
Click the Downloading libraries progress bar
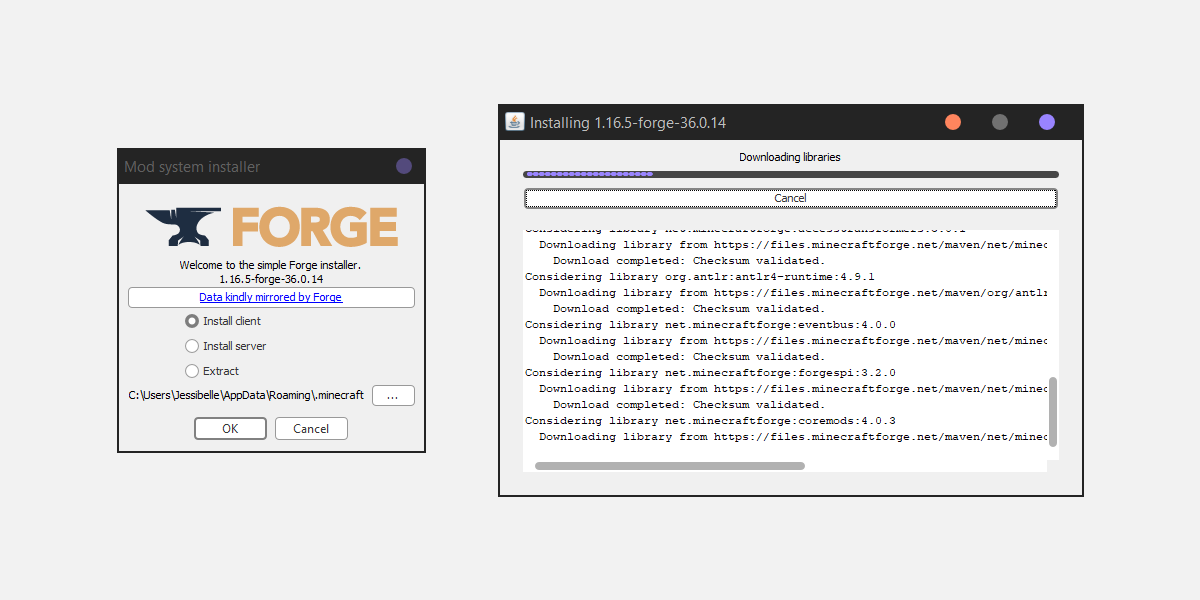coord(790,173)
